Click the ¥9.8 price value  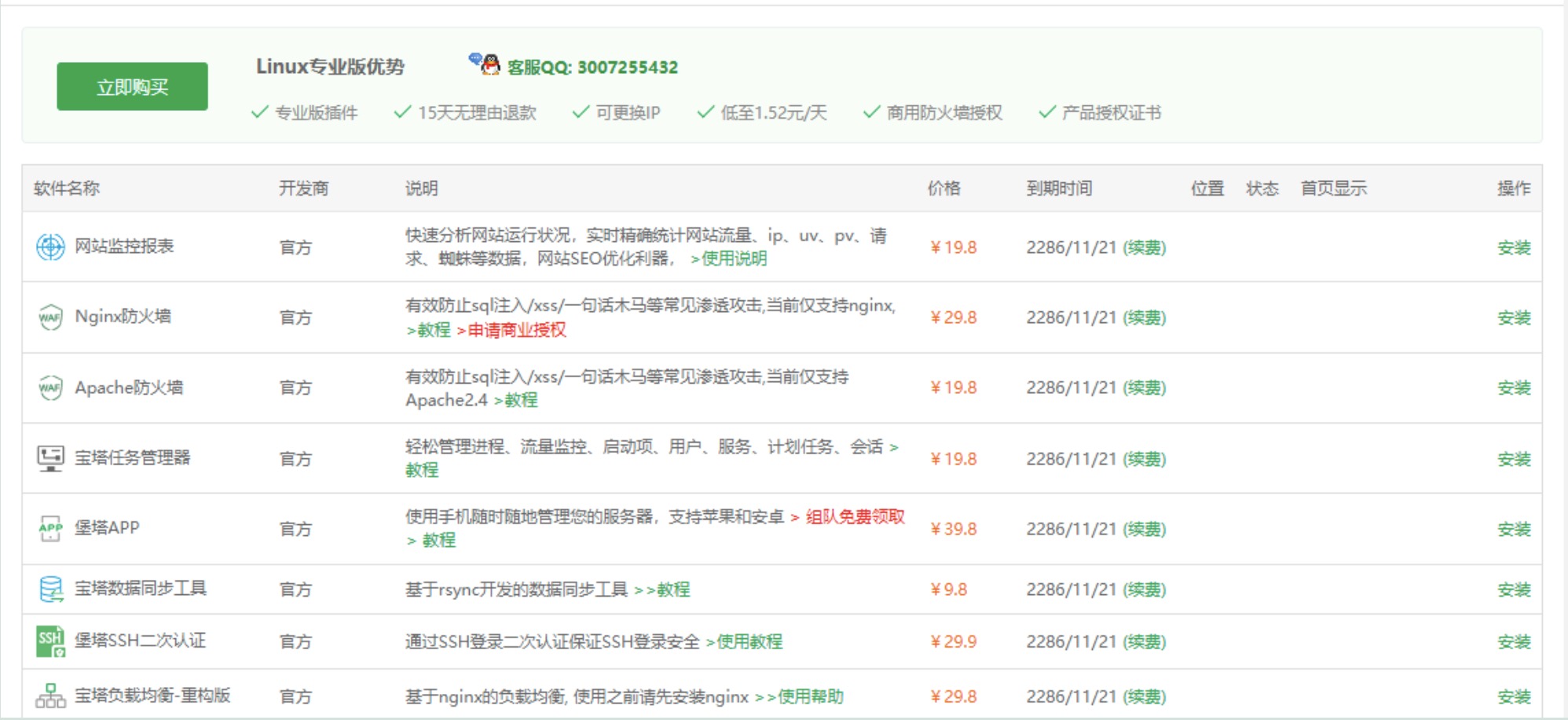948,590
